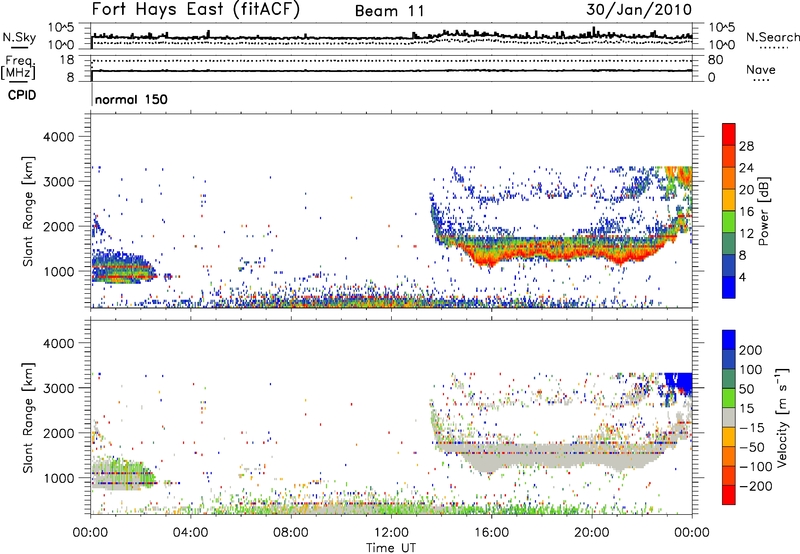
Task: Click the blue top of velocity colorbar
Action: (x=729, y=339)
